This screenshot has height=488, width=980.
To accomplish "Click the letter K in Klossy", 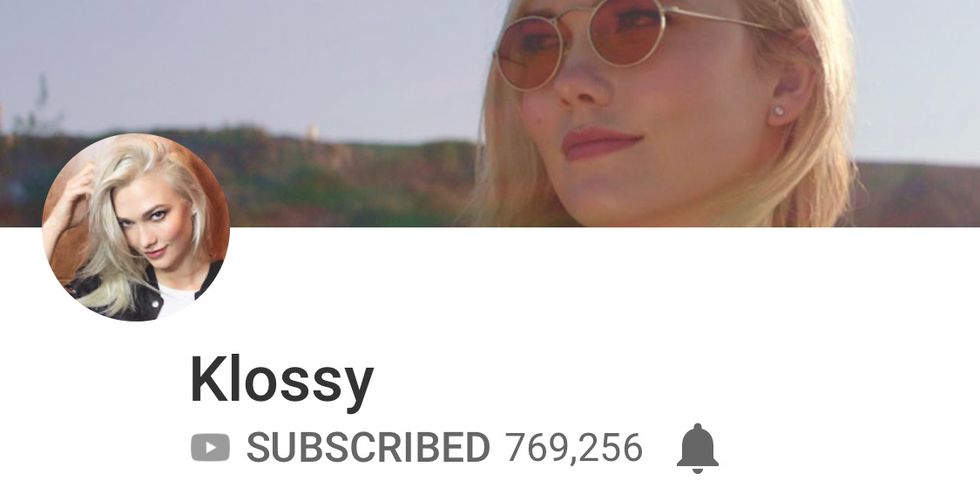I will coord(209,379).
